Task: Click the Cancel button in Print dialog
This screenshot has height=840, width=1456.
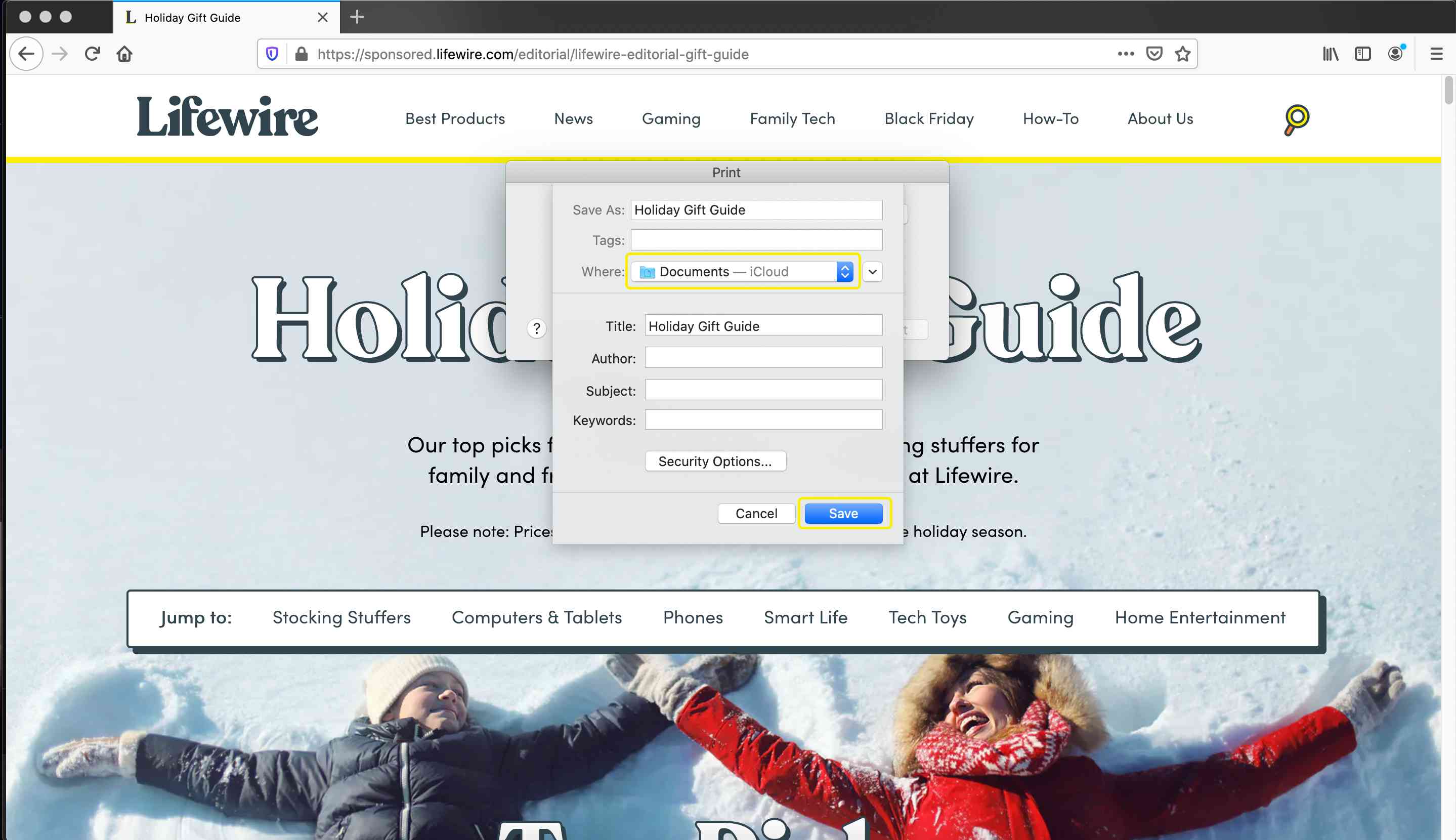Action: coord(756,513)
